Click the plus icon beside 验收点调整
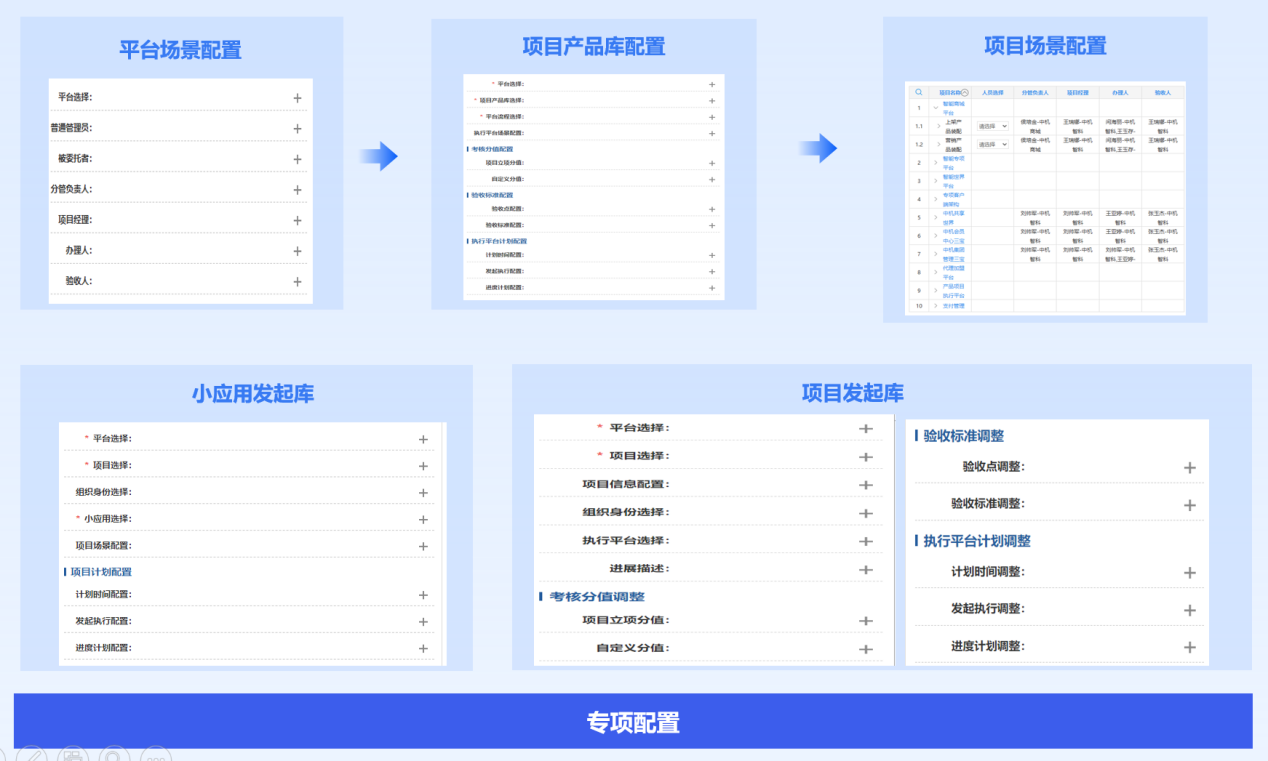Viewport: 1268px width, 761px height. point(1190,468)
